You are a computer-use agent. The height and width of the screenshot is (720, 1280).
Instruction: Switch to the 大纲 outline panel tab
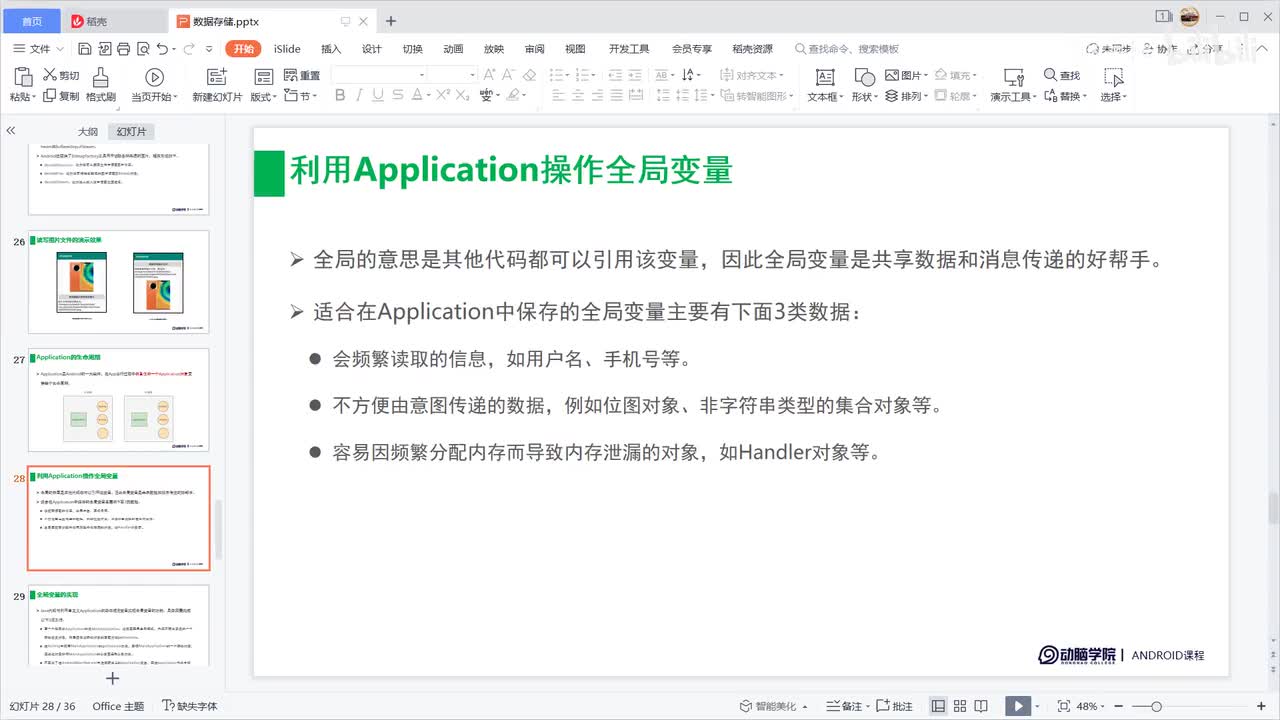(x=88, y=131)
